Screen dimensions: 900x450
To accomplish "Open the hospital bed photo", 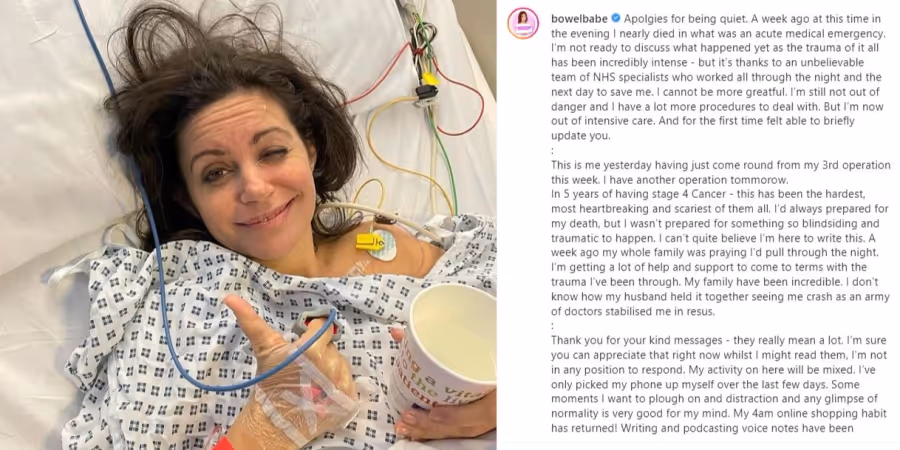I will tap(249, 225).
